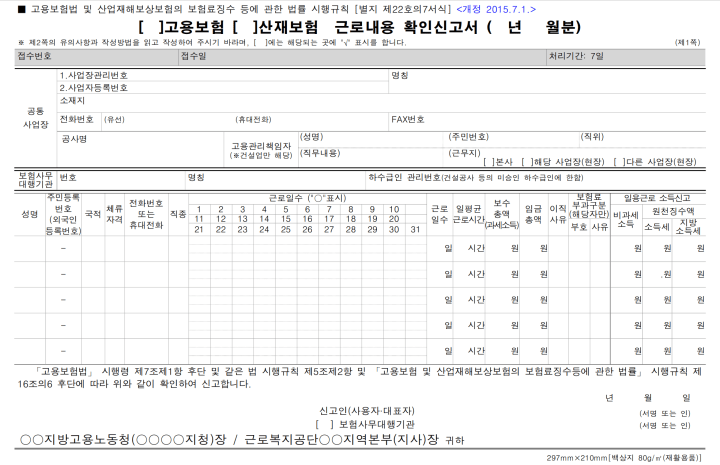This screenshot has height=465, width=720.
Task: Select the 체류자격 column header
Action: tap(114, 214)
